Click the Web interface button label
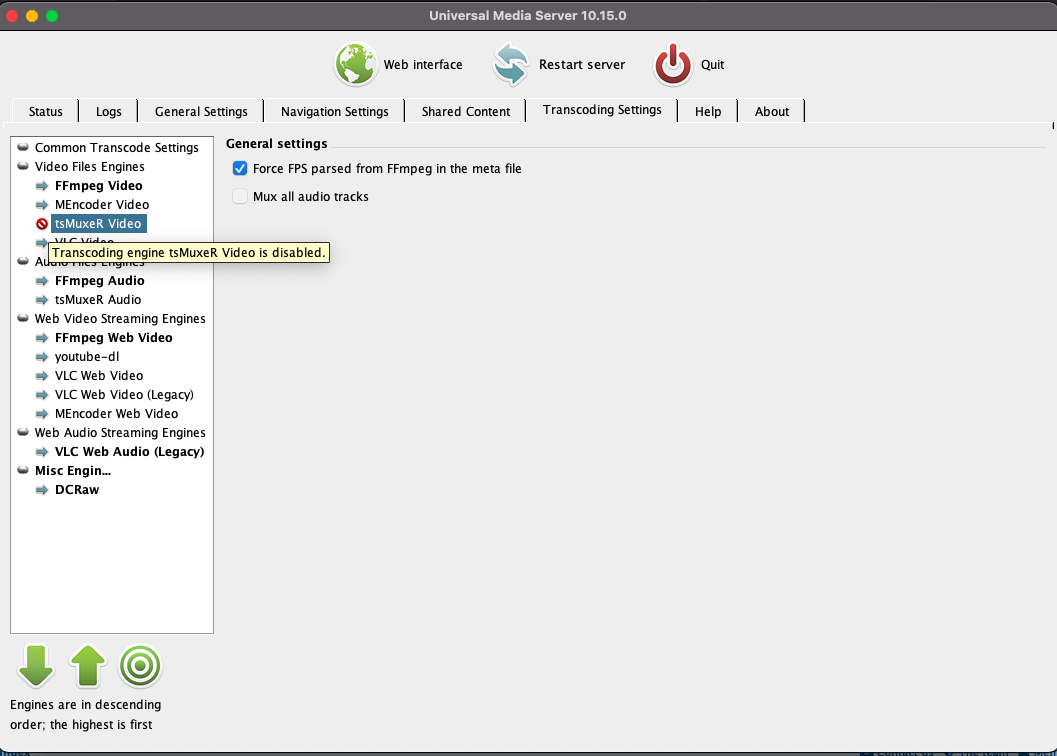The height and width of the screenshot is (756, 1057). click(x=423, y=65)
